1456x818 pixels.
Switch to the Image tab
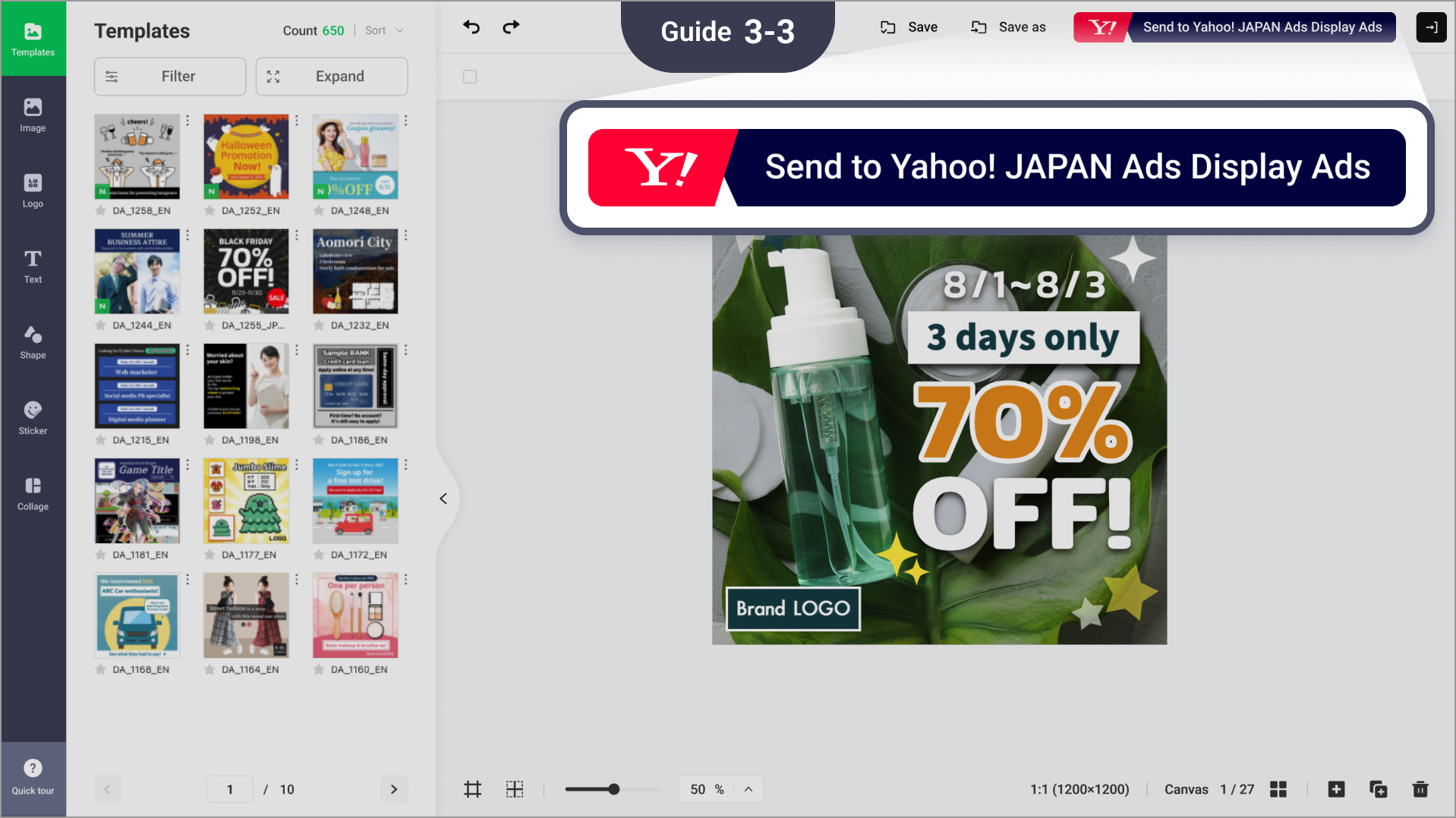33,115
